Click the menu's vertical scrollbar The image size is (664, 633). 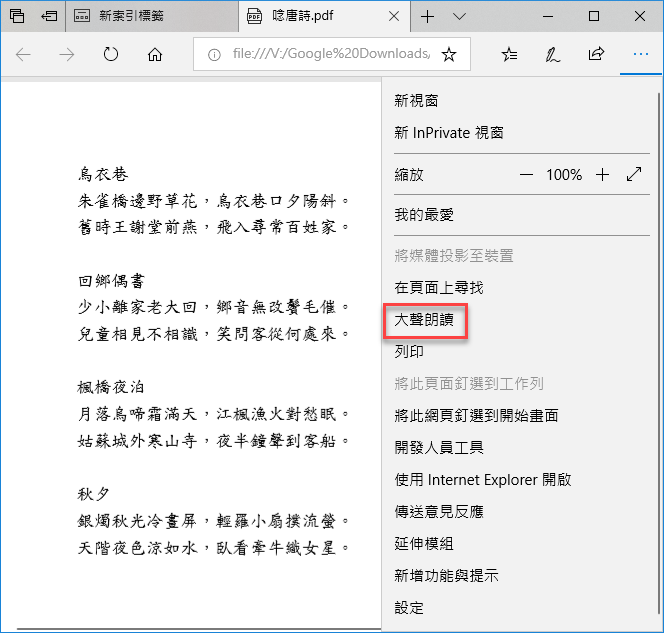(x=659, y=354)
